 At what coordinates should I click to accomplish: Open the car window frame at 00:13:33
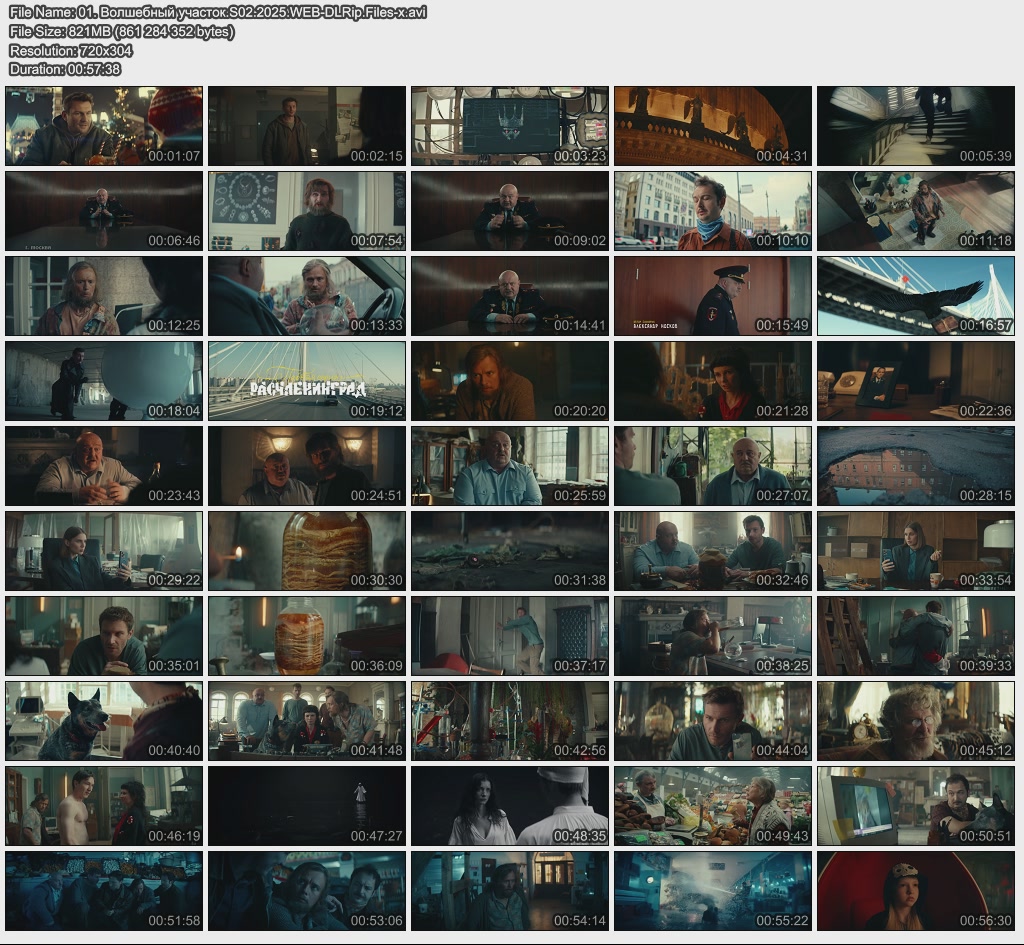click(x=307, y=296)
